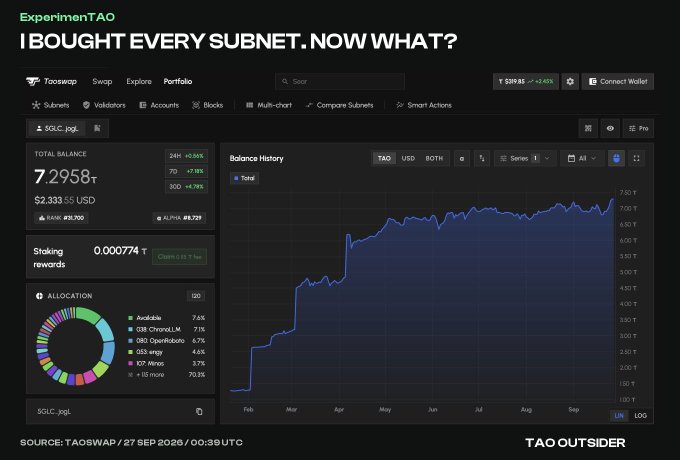Select the 080: OpenRoboto legend entry
The width and height of the screenshot is (680, 460).
pyautogui.click(x=167, y=341)
